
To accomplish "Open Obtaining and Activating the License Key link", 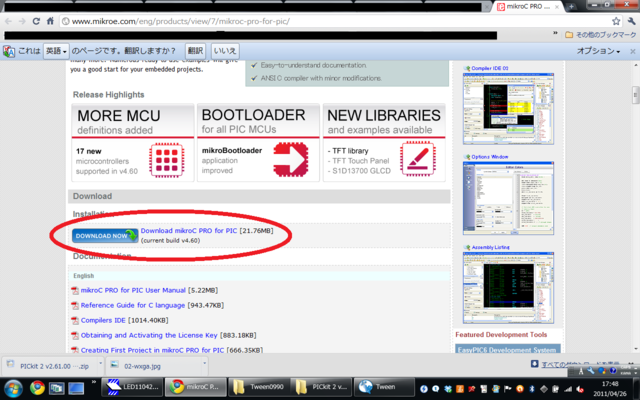I will pyautogui.click(x=149, y=335).
